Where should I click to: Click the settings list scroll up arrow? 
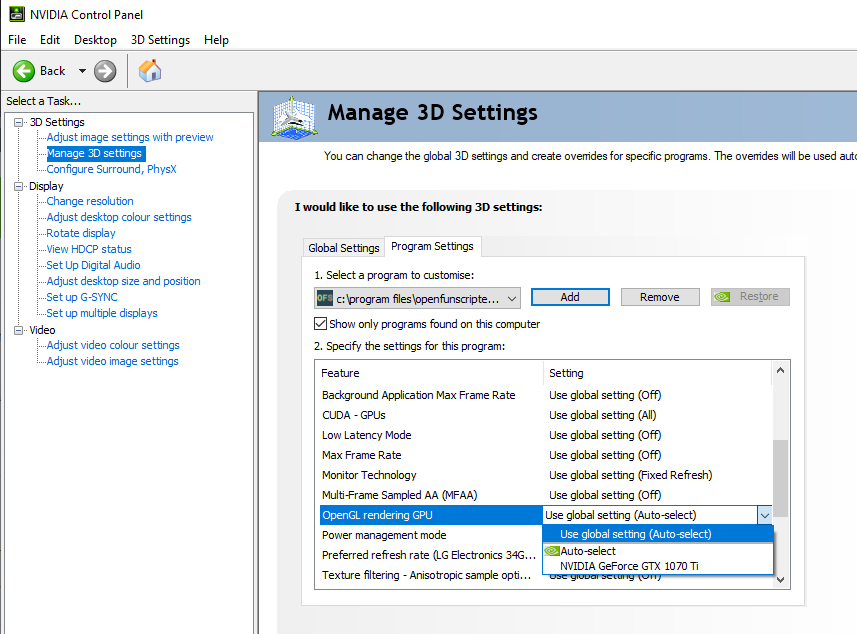click(780, 371)
